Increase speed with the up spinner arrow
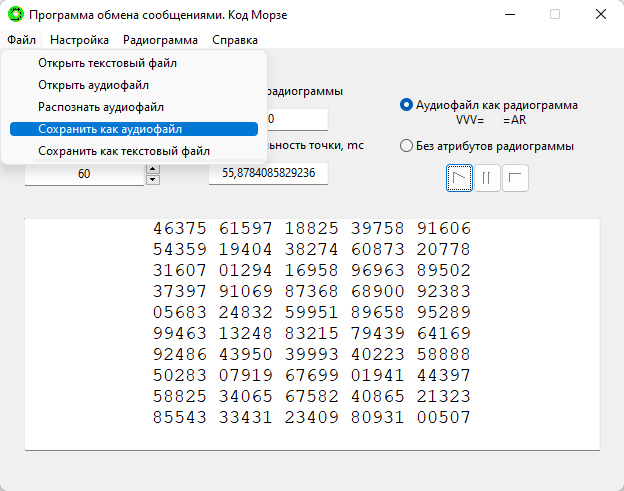 153,169
